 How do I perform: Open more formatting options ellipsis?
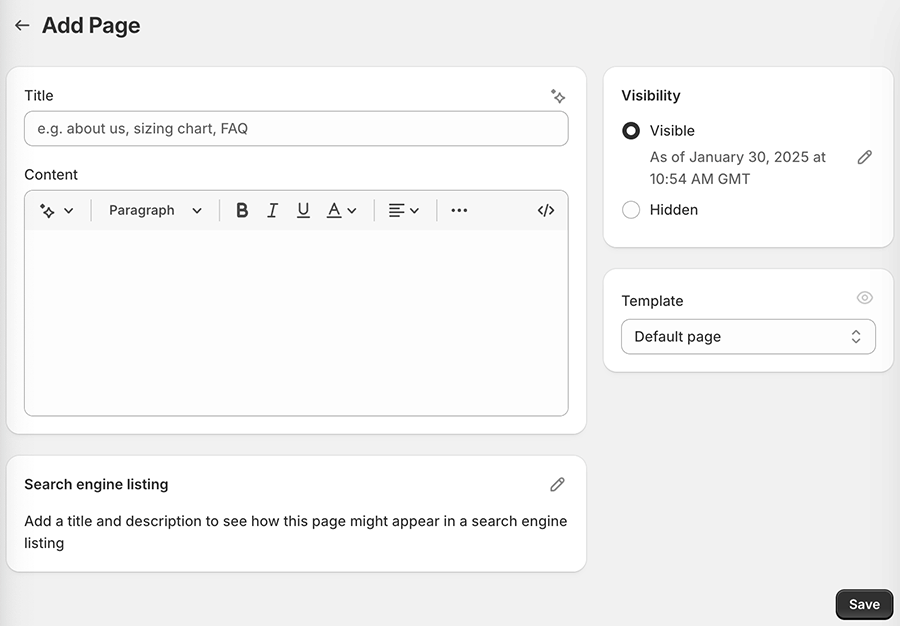click(459, 211)
